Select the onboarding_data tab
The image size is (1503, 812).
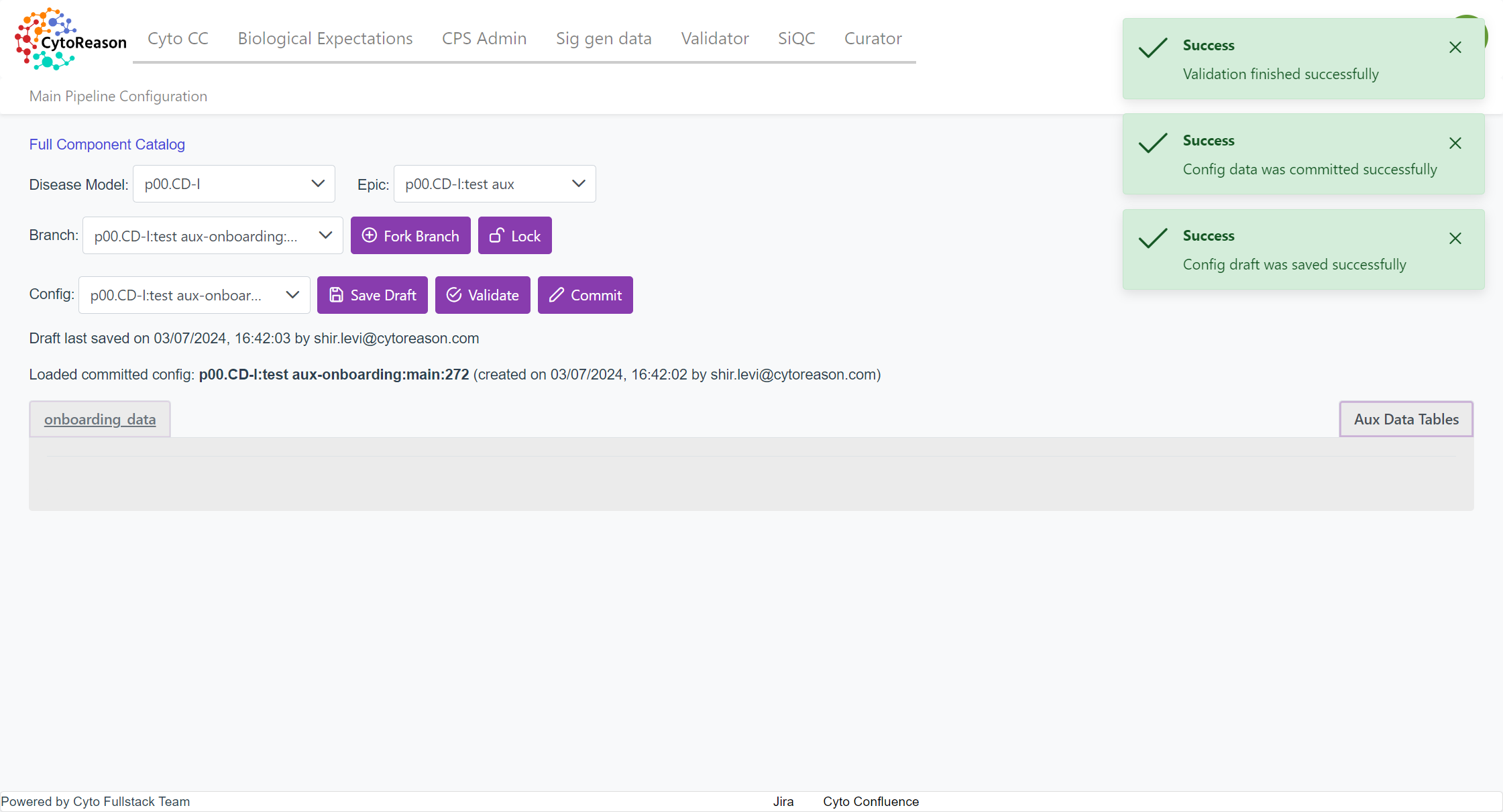click(100, 420)
